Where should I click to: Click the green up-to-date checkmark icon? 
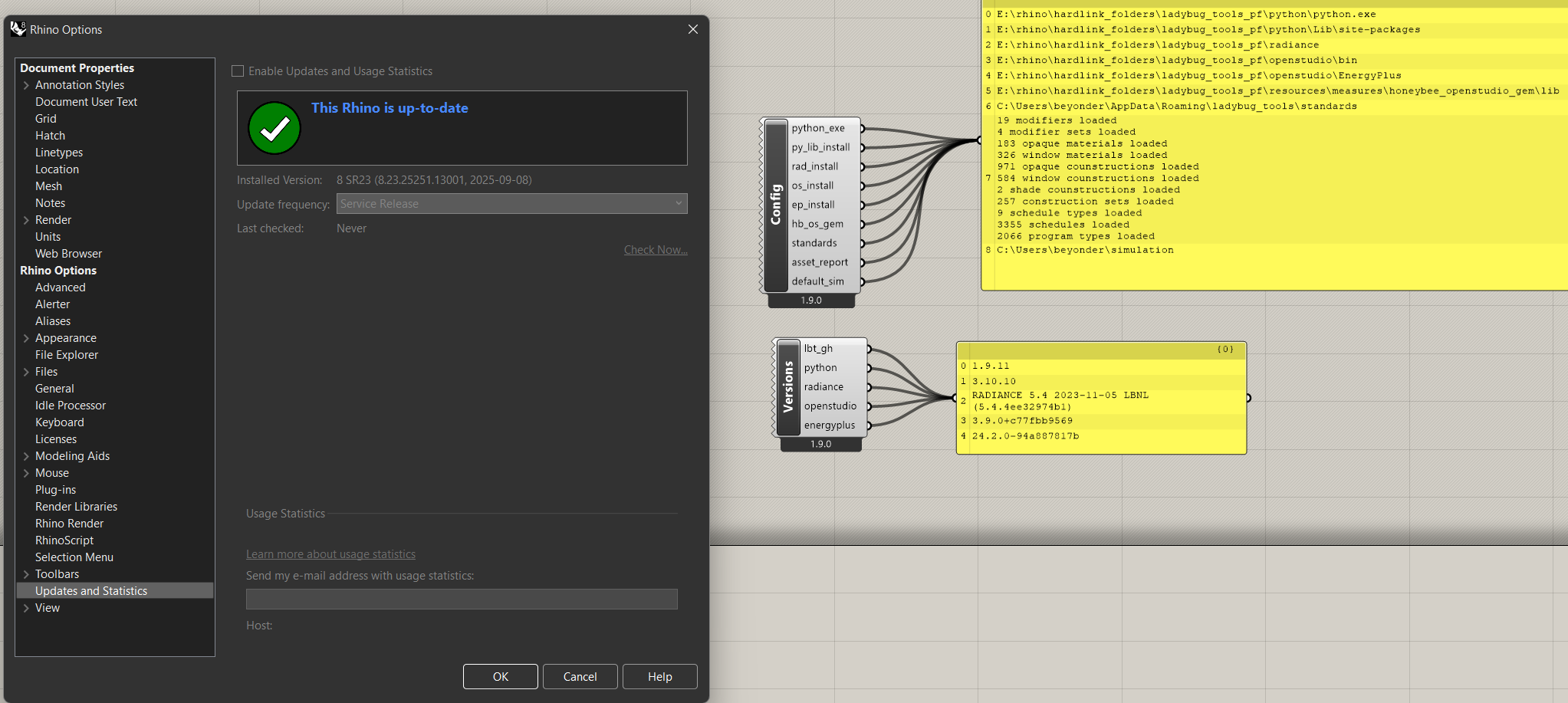click(274, 128)
